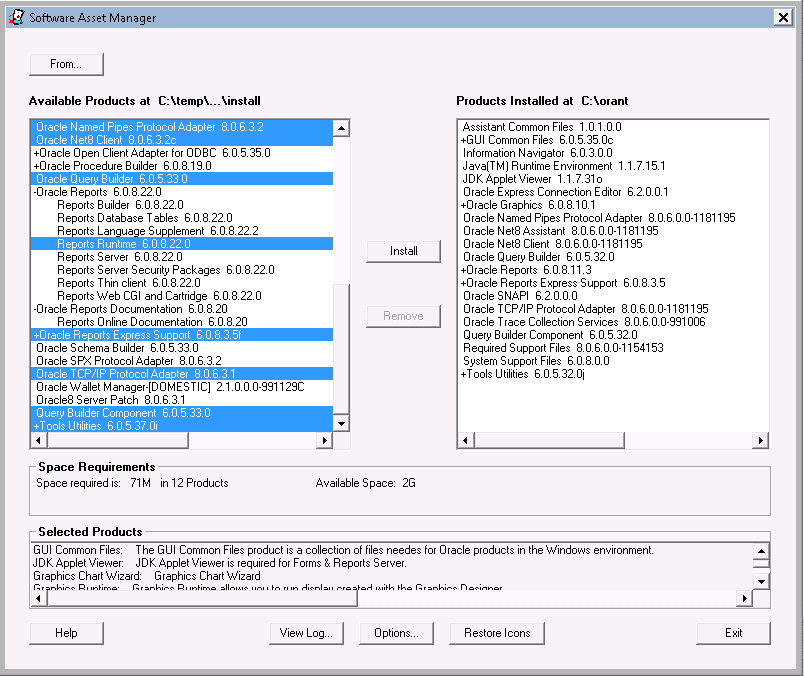Select Query Builder Component 6.0.5.33.0
The width and height of the screenshot is (804, 676).
[182, 413]
